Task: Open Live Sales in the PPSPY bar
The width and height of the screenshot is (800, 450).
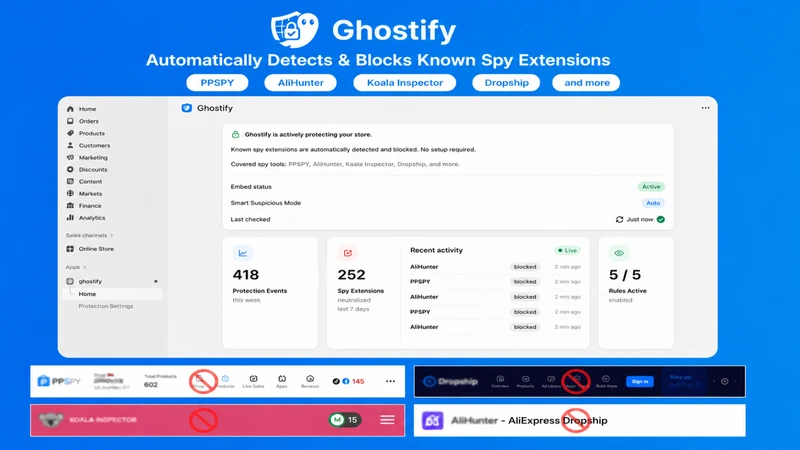Action: [x=253, y=382]
